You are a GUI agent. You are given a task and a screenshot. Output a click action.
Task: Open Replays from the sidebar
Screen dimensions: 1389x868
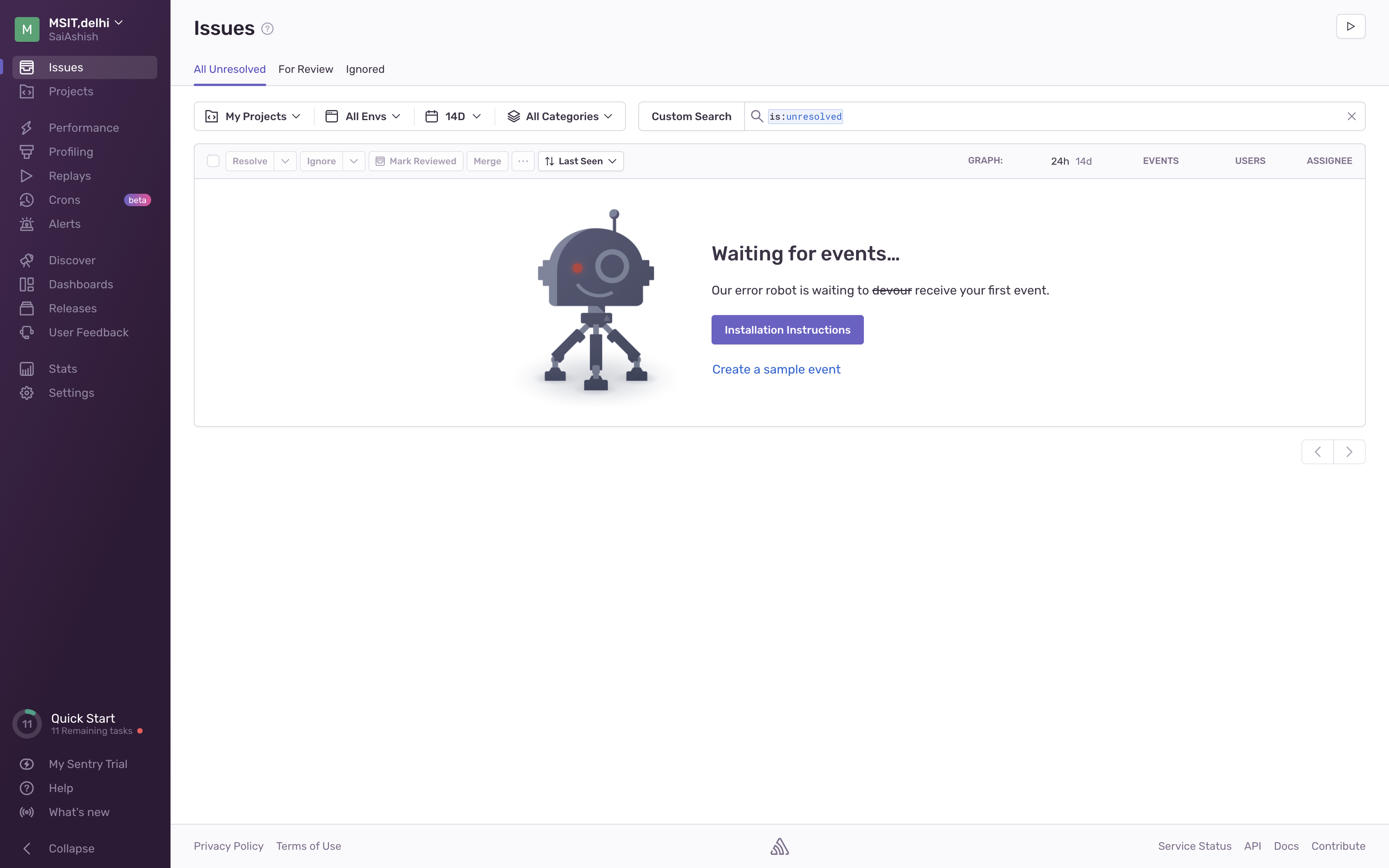point(69,176)
